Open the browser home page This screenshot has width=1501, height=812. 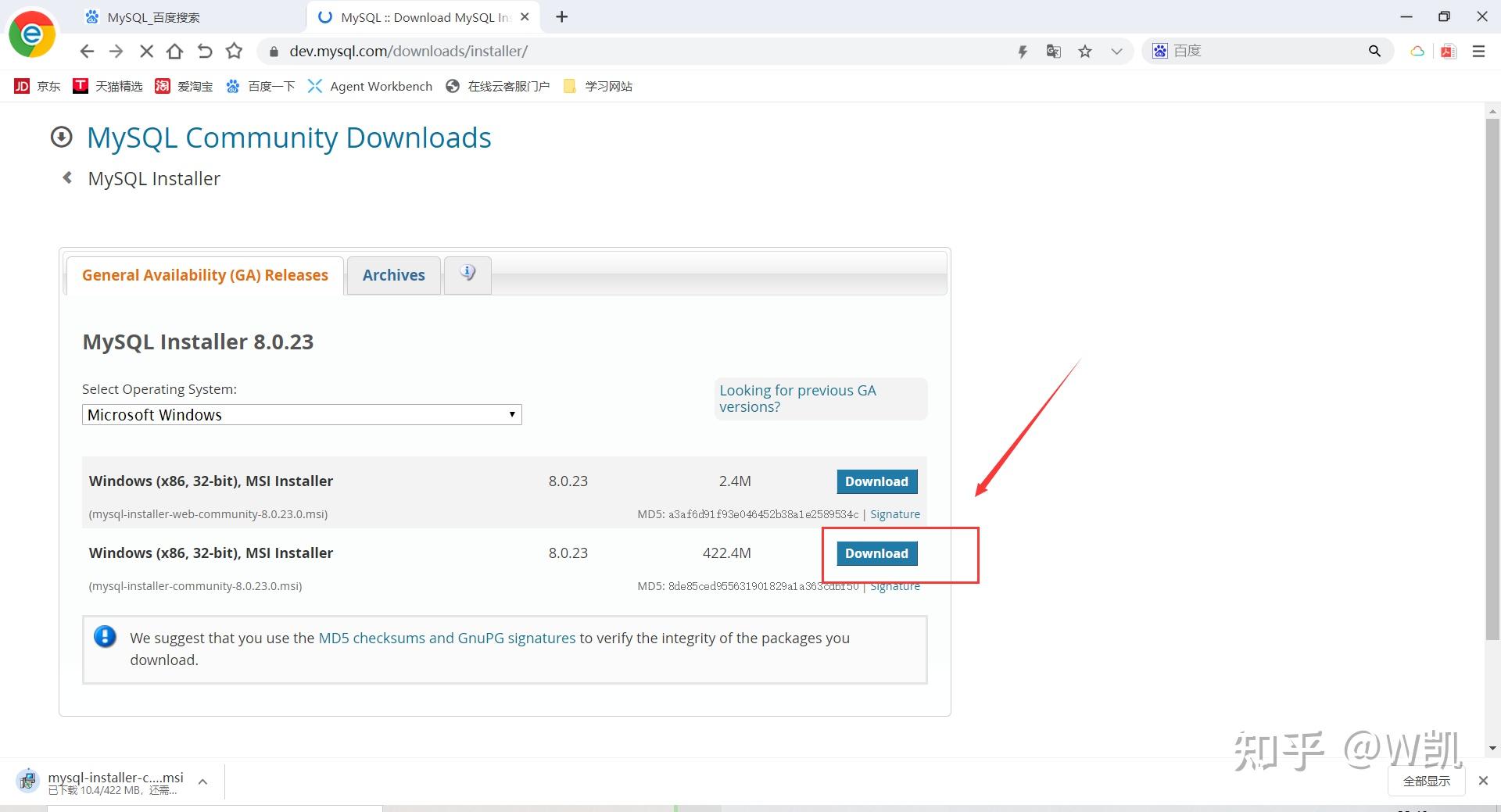click(175, 52)
